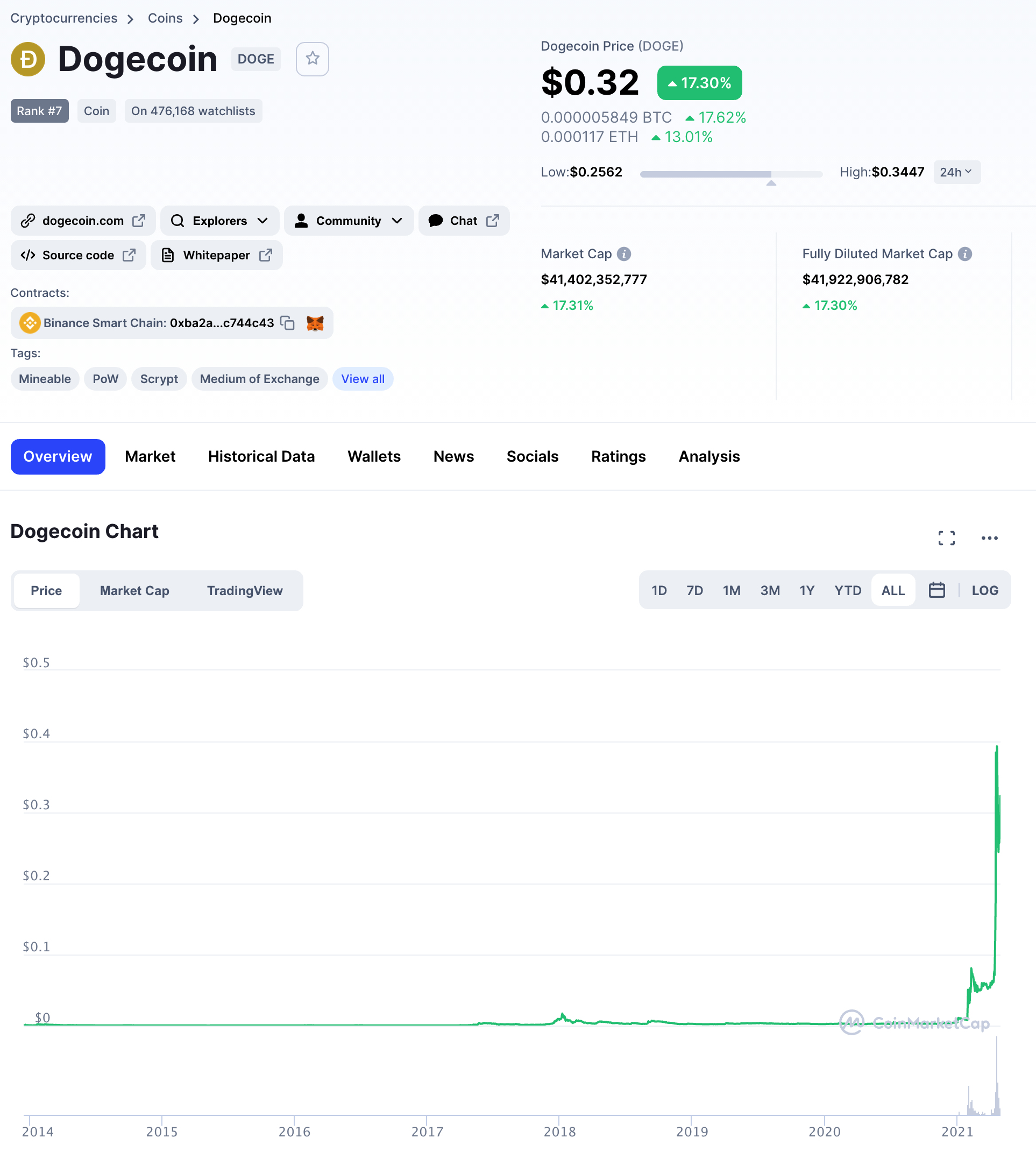Viewport: 1036px width, 1159px height.
Task: Expand the Community dropdown
Action: [x=349, y=220]
